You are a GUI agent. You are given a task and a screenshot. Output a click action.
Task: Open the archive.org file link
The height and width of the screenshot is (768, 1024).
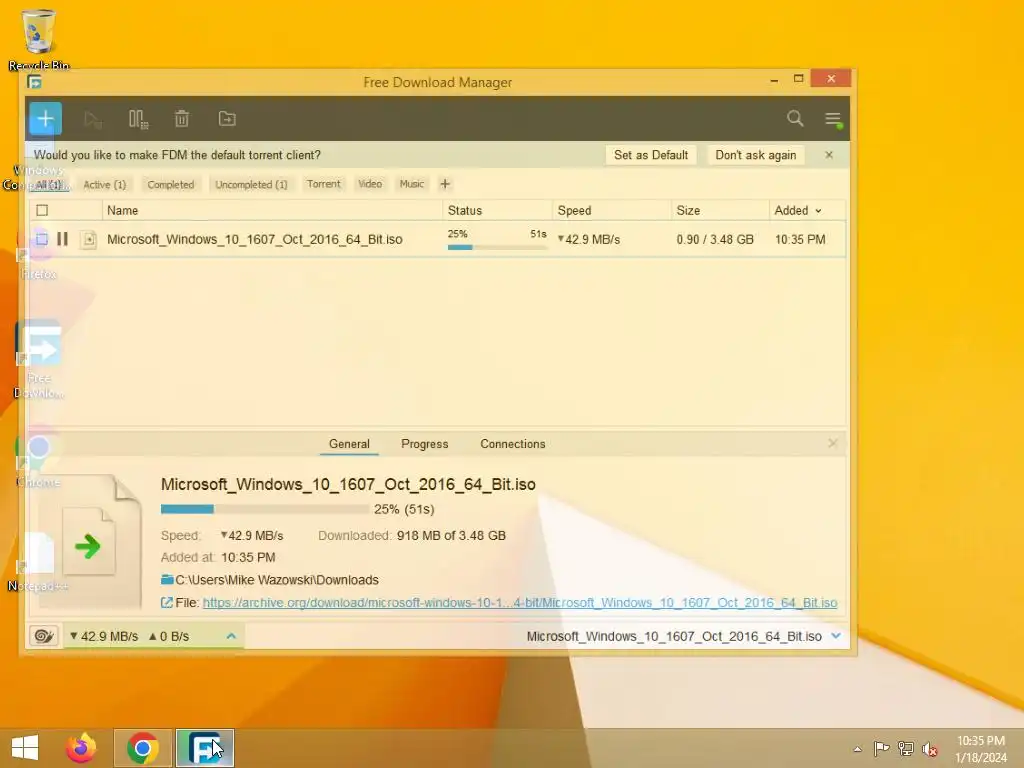520,603
